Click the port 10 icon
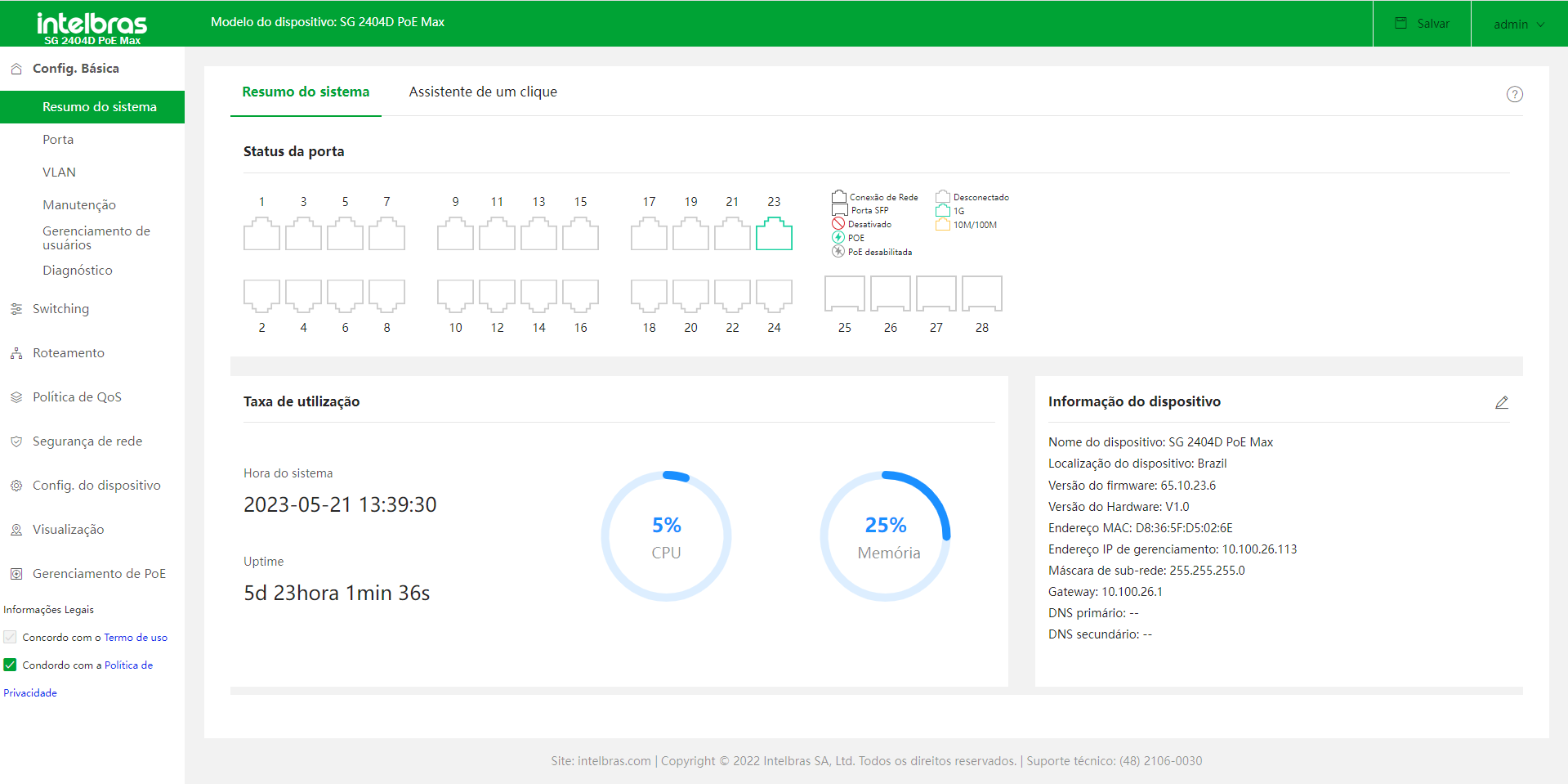1568x784 pixels. 455,295
